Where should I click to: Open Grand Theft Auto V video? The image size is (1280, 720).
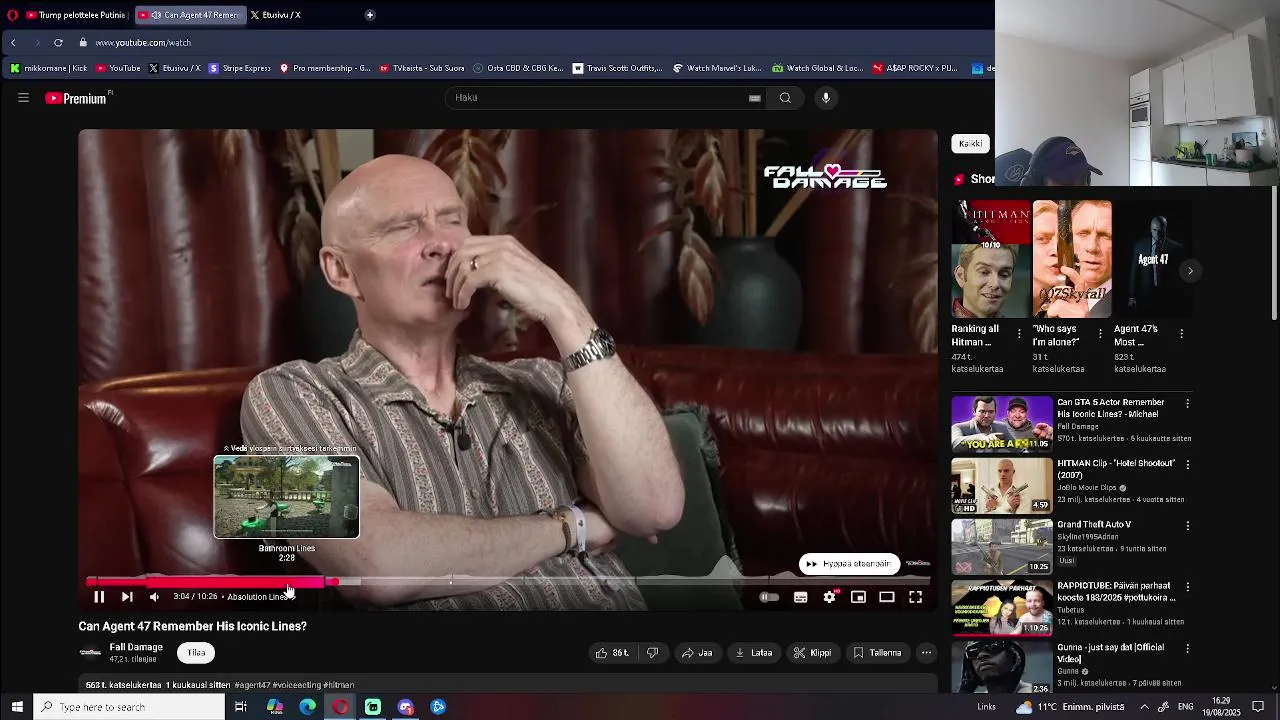coord(1001,546)
